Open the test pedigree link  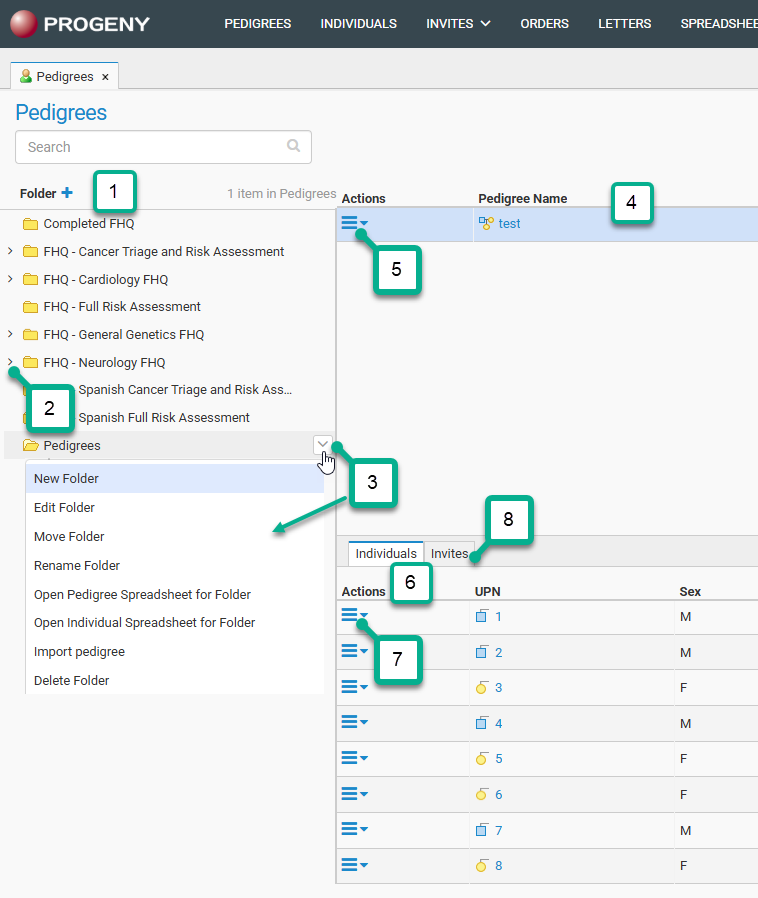click(510, 224)
